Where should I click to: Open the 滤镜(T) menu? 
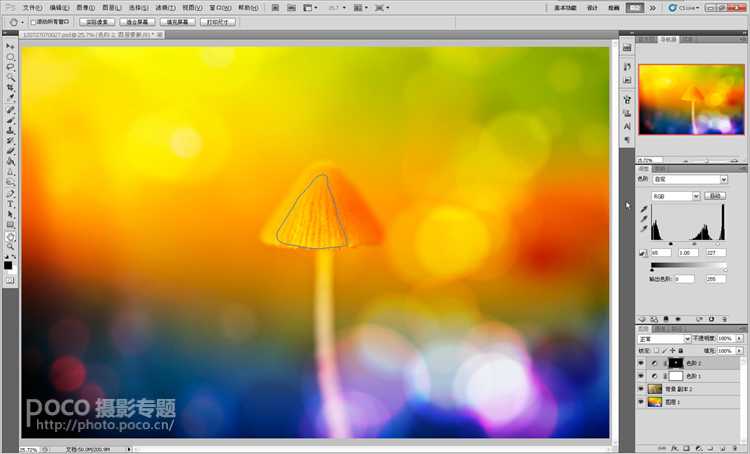coord(165,8)
